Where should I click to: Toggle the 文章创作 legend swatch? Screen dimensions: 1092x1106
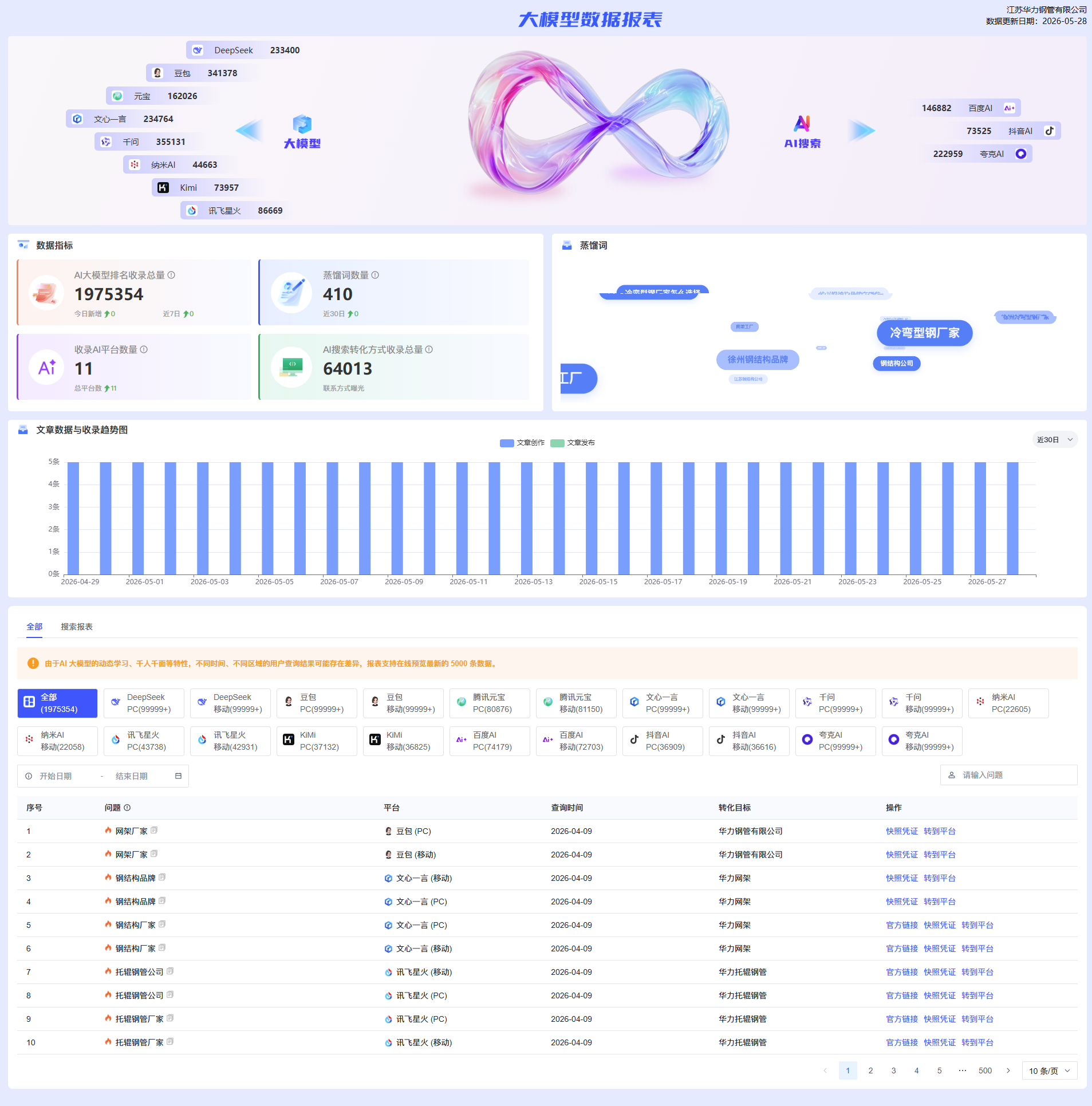coord(507,443)
